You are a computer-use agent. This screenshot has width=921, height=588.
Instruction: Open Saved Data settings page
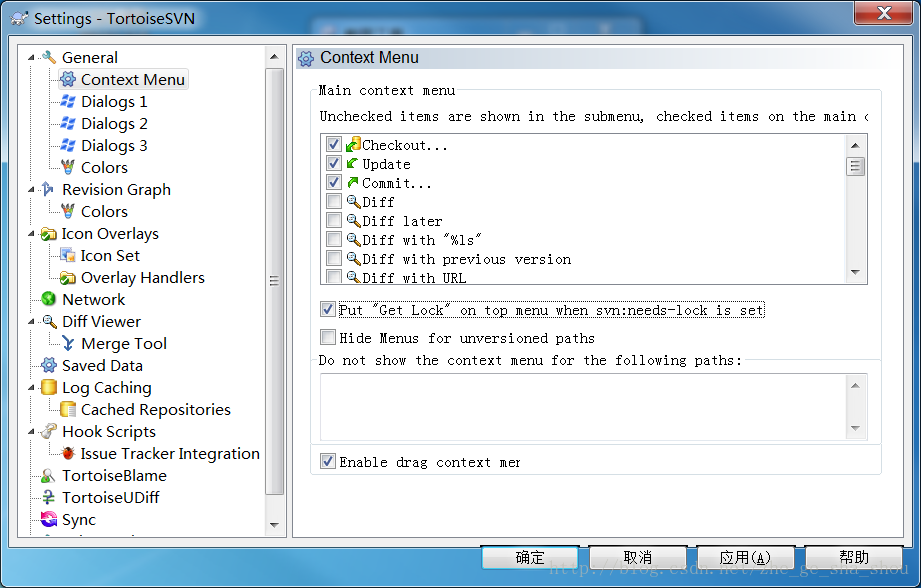coord(102,365)
